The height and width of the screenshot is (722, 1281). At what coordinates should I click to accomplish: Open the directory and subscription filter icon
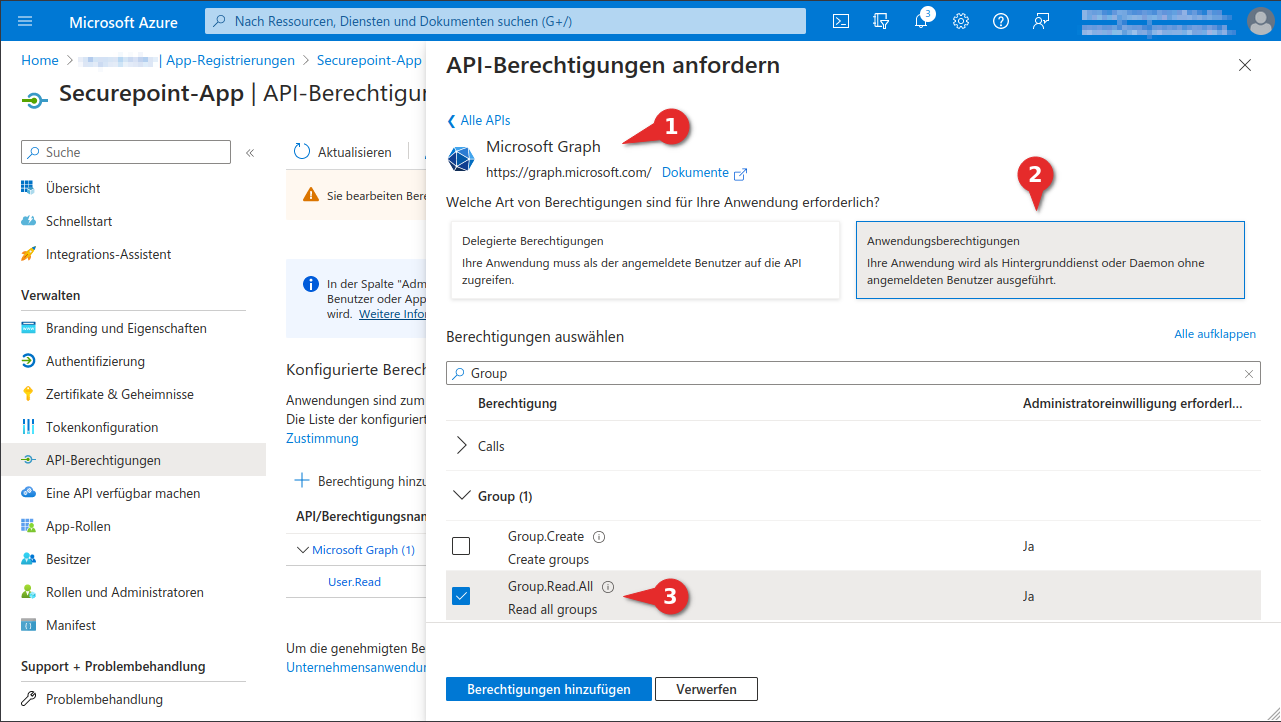(x=881, y=21)
